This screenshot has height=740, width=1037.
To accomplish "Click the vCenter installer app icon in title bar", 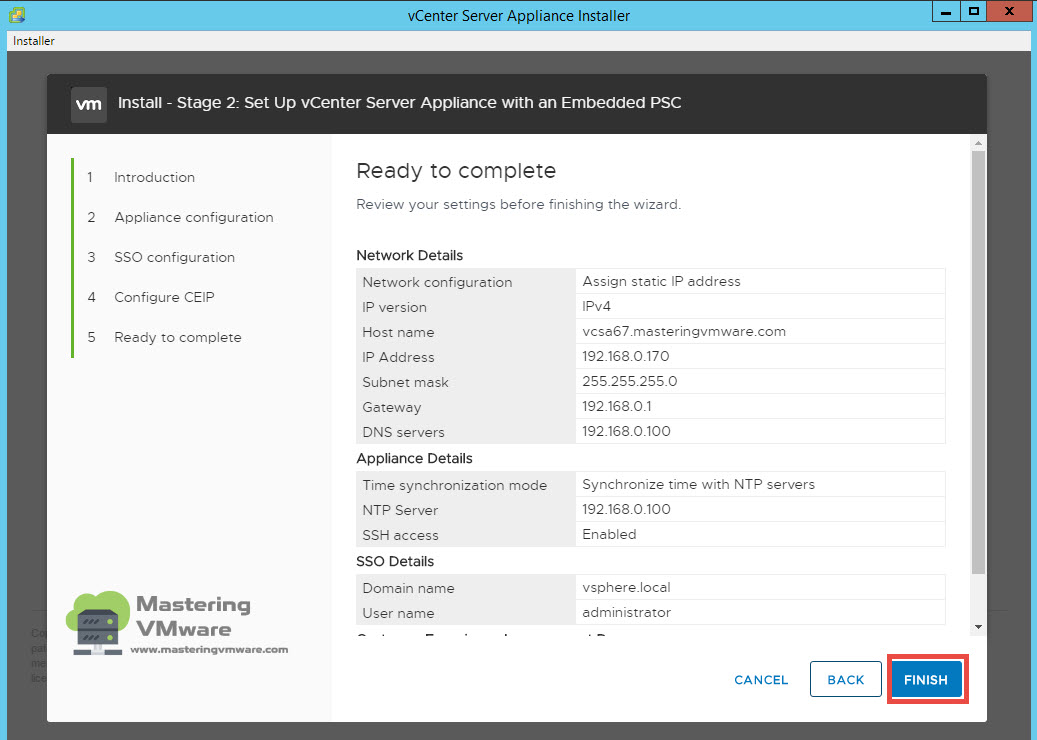I will tap(17, 15).
